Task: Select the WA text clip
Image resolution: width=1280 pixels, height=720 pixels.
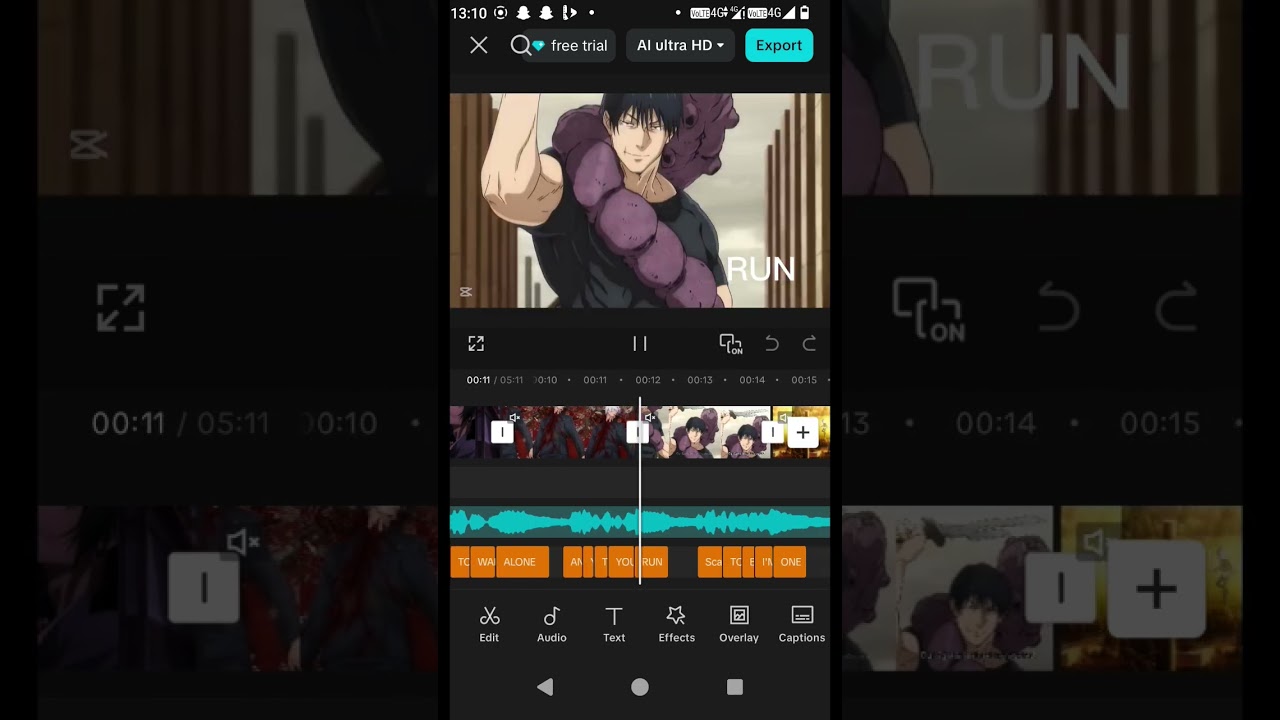Action: coord(484,562)
